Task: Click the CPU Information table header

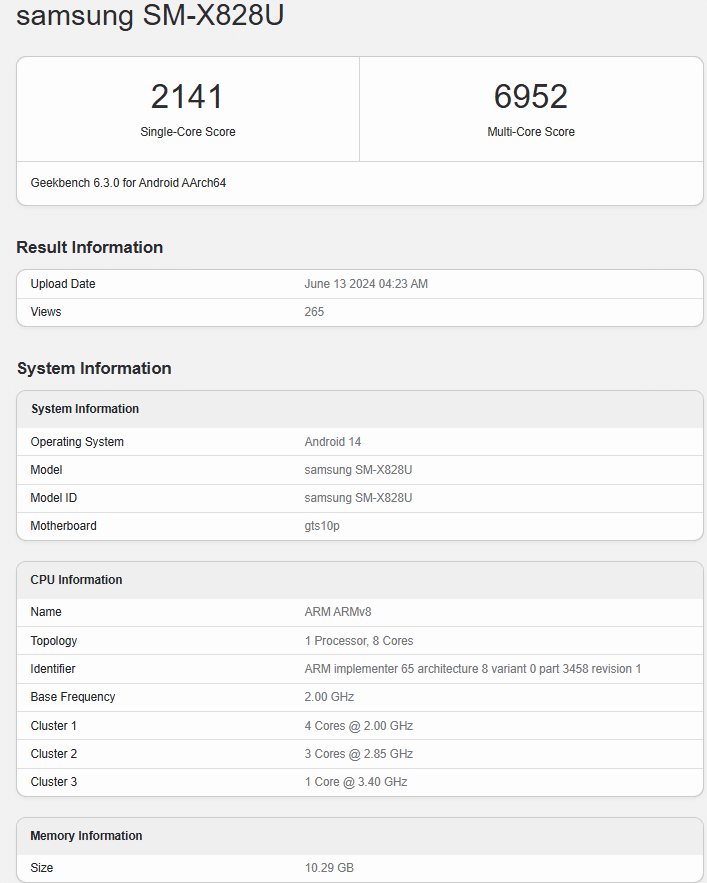Action: [76, 580]
